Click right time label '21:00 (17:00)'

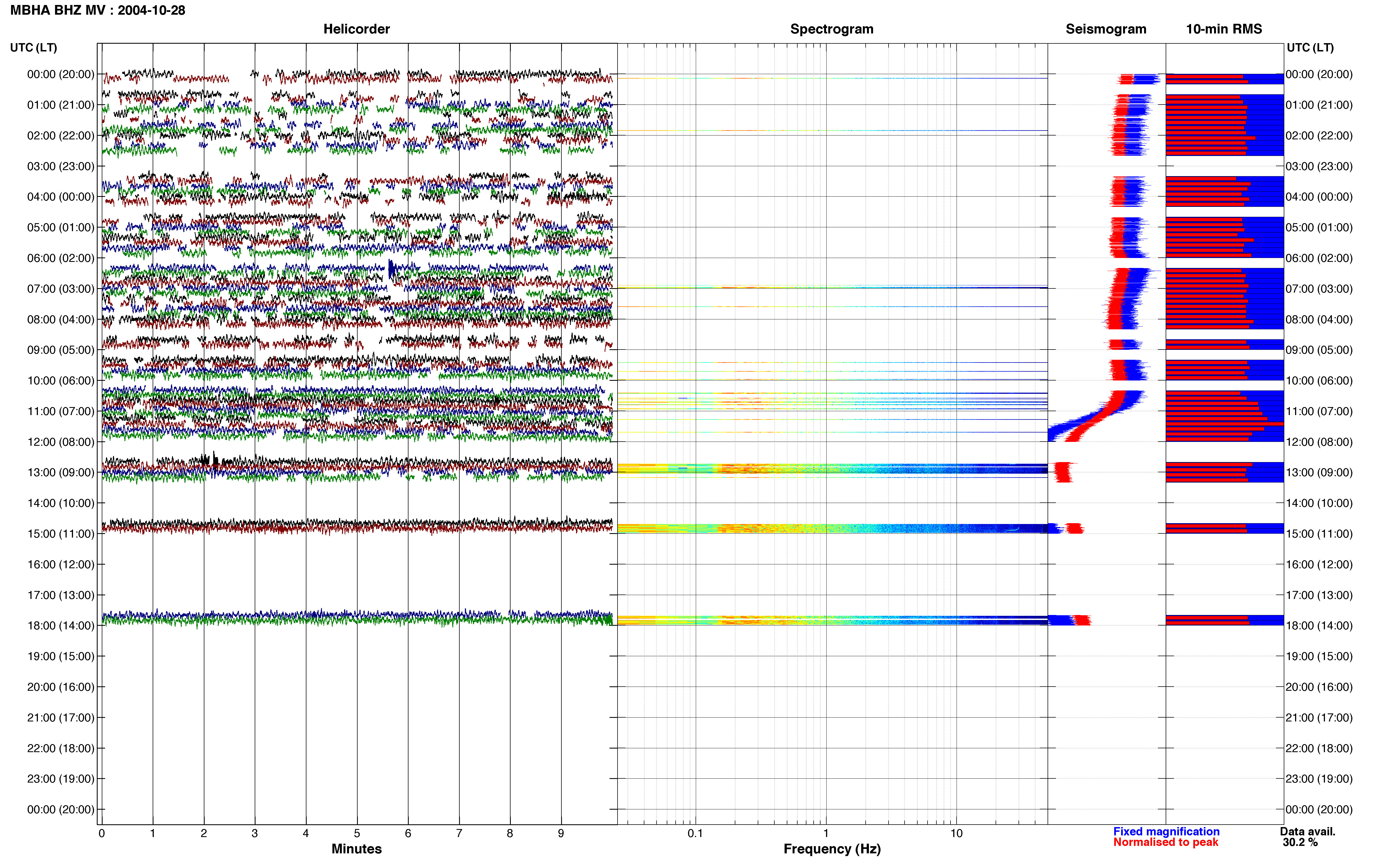tap(1319, 718)
